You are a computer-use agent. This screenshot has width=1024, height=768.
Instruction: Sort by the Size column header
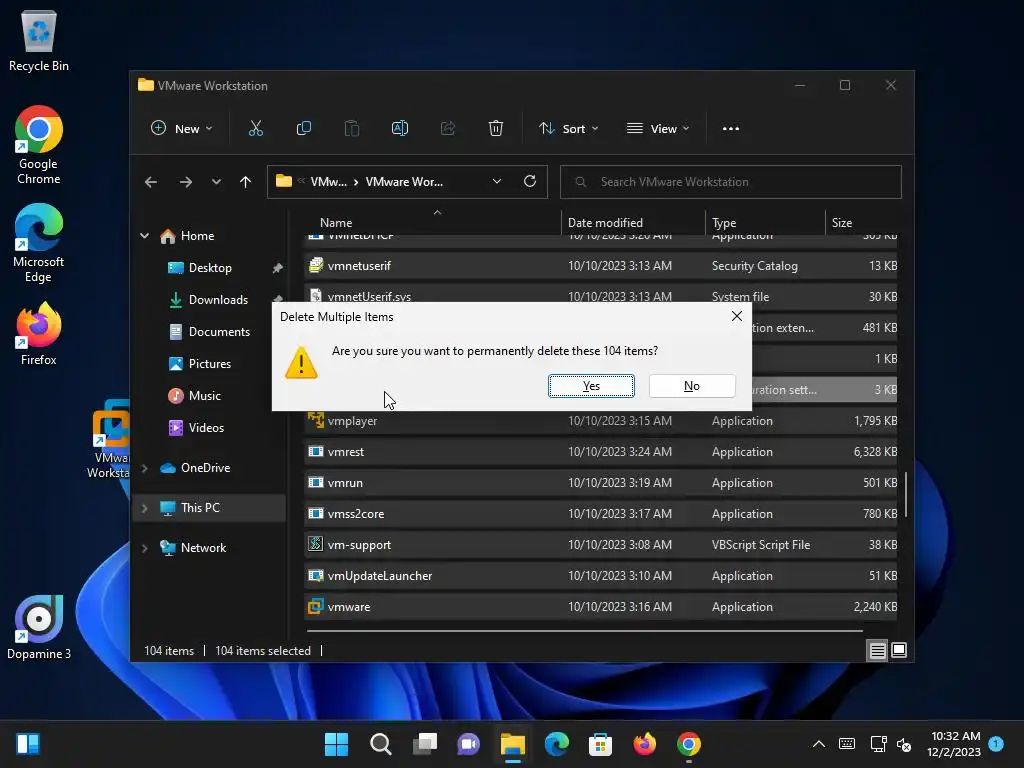[x=861, y=222]
